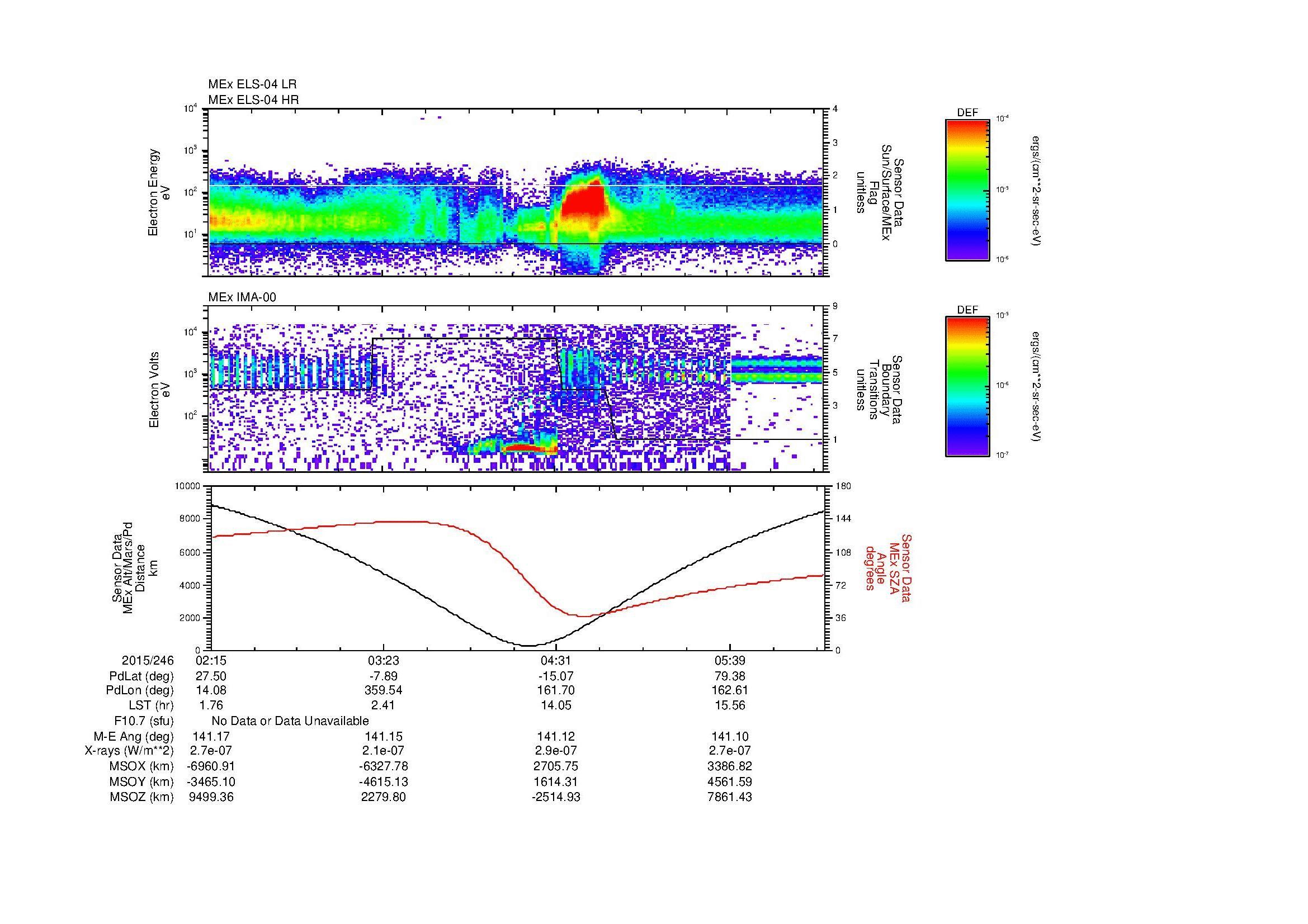Click the 'LST (hr)' row label
The width and height of the screenshot is (1308, 924).
pyautogui.click(x=151, y=705)
